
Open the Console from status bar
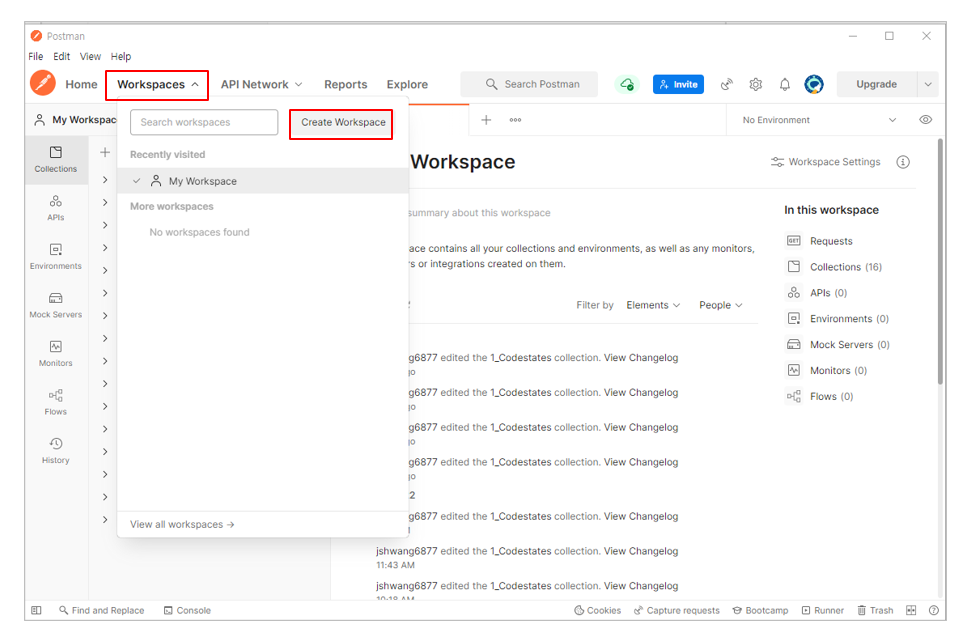187,610
